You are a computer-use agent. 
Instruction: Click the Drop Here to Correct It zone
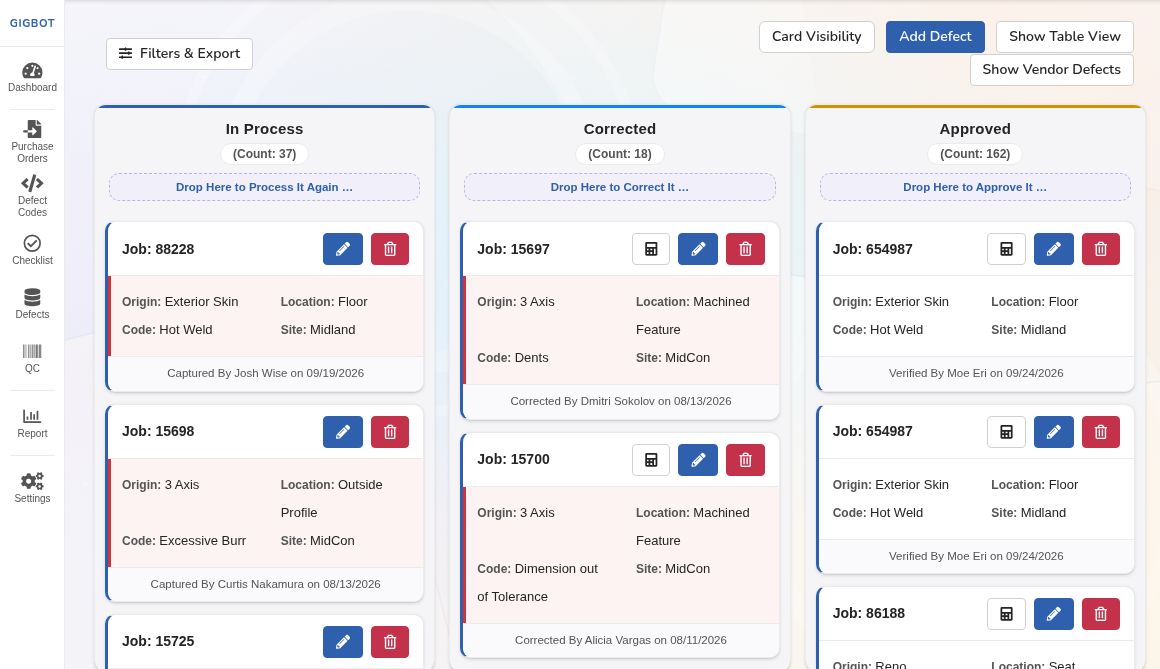click(619, 187)
